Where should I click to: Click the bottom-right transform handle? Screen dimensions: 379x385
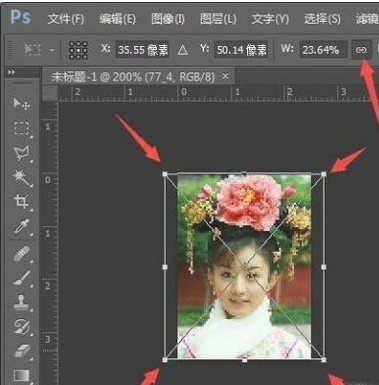point(324,360)
